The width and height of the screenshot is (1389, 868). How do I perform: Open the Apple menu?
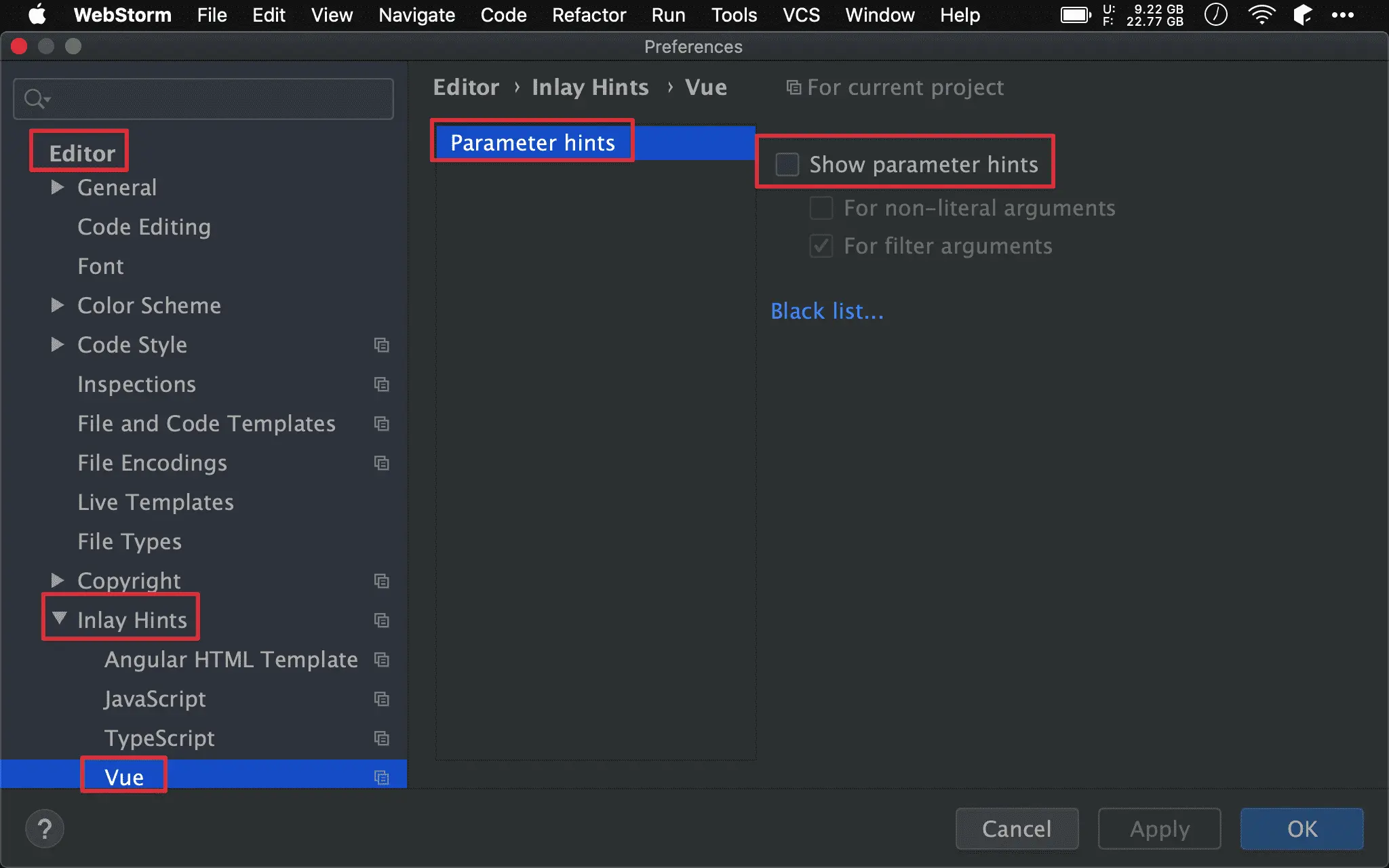(x=37, y=15)
